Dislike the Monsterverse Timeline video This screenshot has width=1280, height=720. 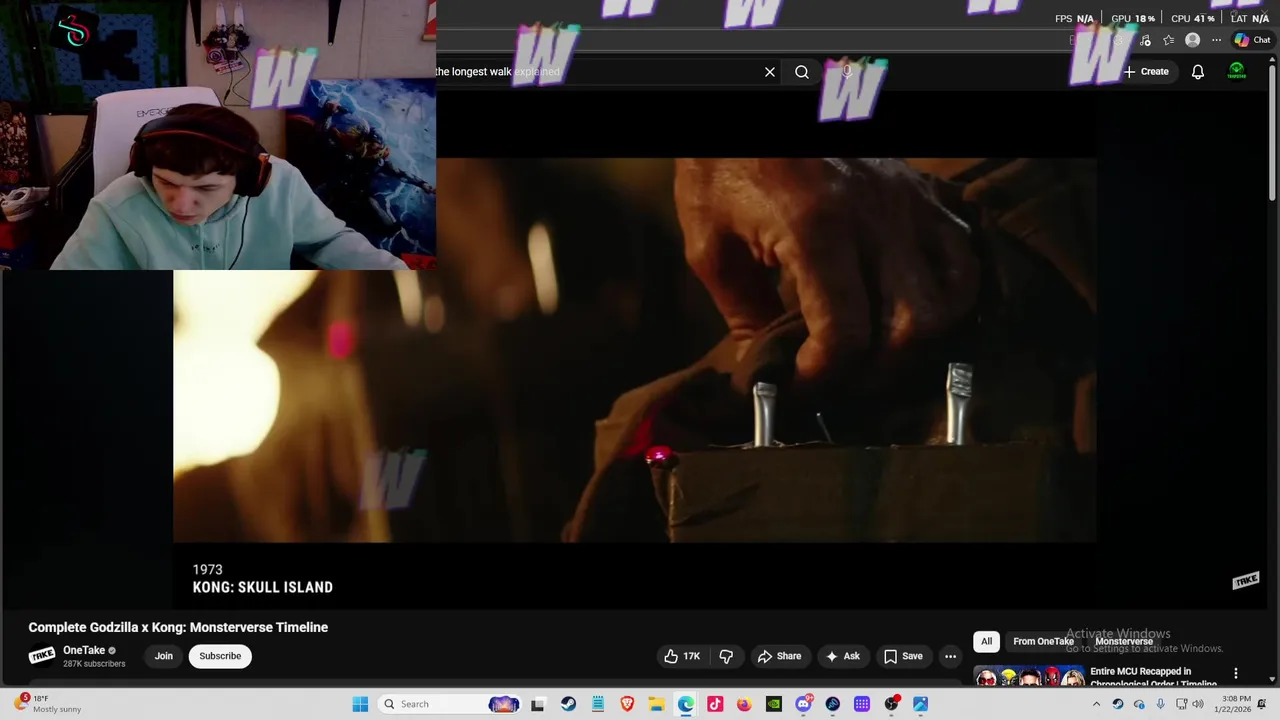726,656
